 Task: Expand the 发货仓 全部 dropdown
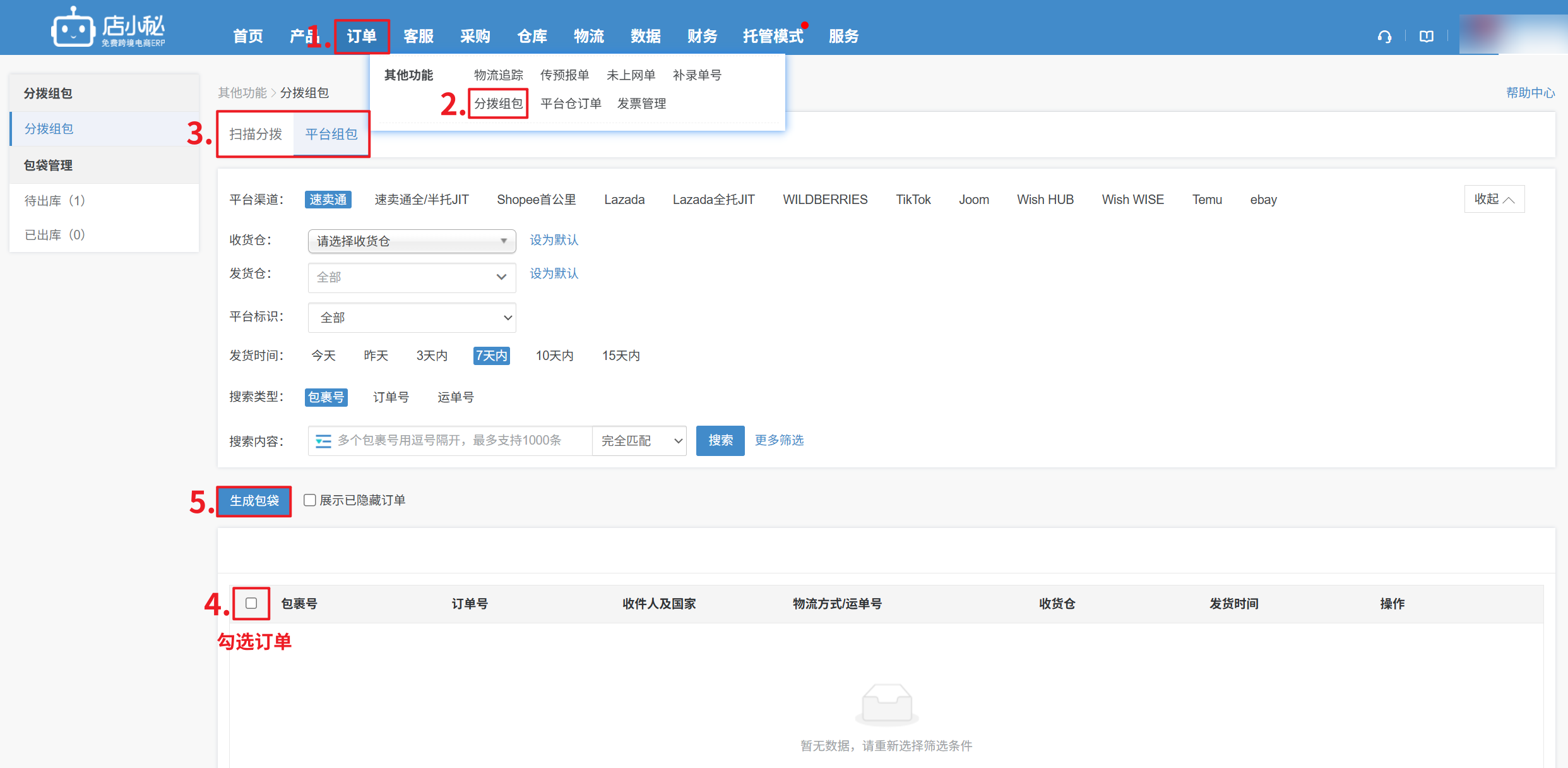[412, 277]
